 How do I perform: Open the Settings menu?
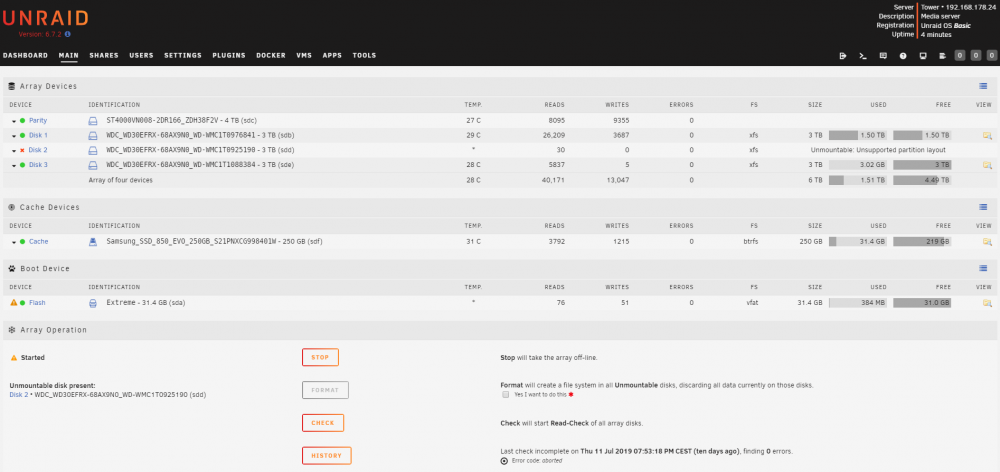click(183, 55)
